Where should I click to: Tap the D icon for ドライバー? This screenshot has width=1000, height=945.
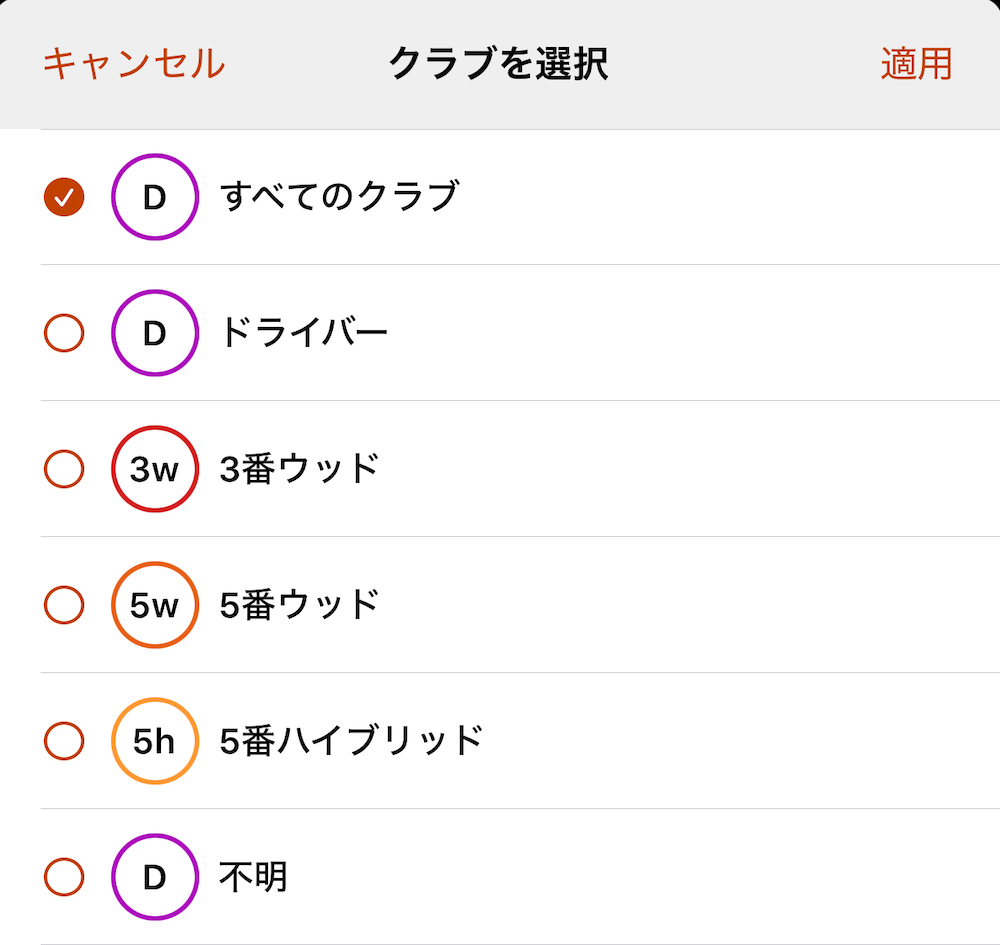tap(155, 333)
